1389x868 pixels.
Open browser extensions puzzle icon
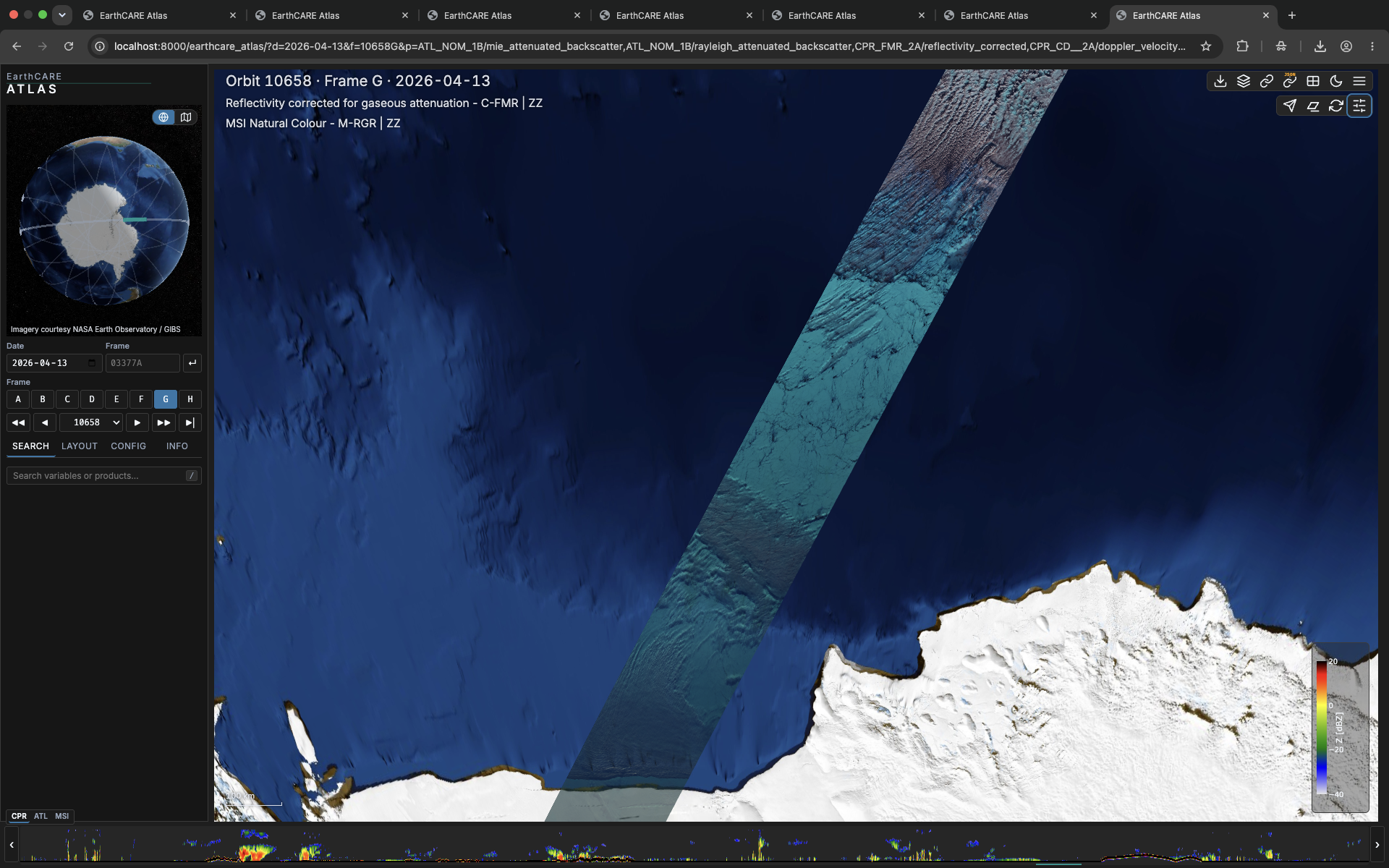pos(1242,46)
